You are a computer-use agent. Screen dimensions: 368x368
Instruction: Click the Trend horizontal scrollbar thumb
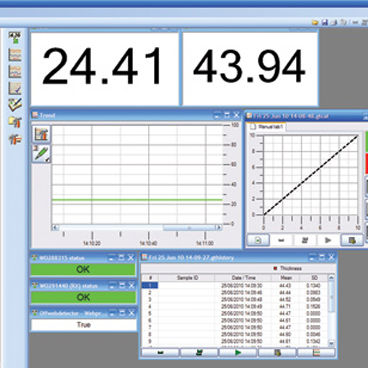[189, 228]
